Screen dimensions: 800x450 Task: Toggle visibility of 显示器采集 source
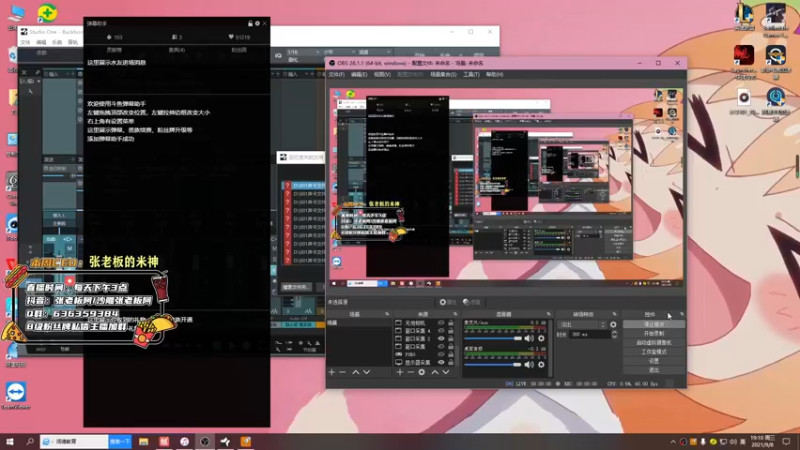(x=441, y=362)
